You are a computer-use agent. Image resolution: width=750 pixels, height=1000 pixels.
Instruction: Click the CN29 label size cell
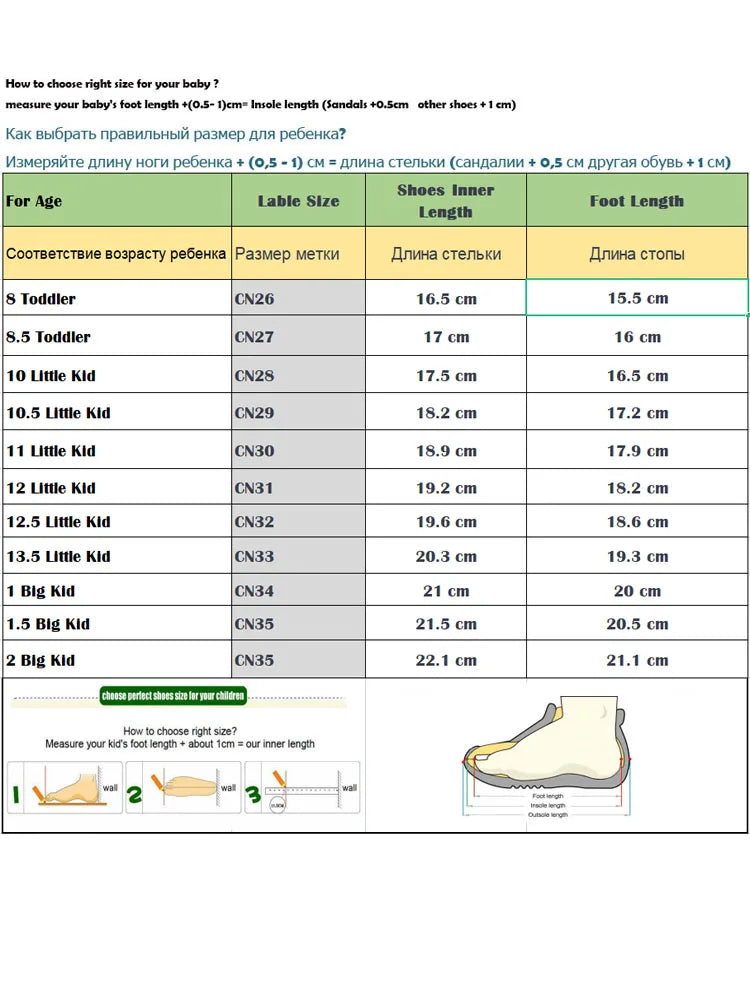(x=298, y=412)
